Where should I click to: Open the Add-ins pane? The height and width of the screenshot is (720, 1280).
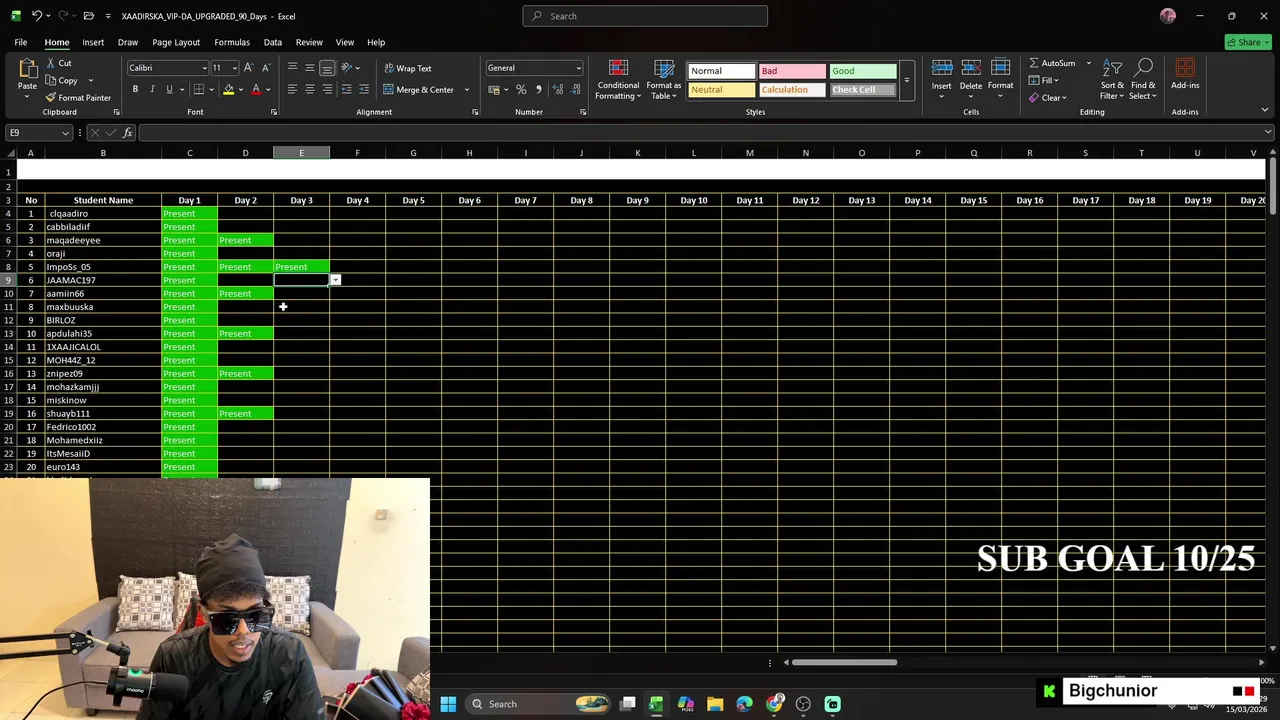[x=1185, y=75]
